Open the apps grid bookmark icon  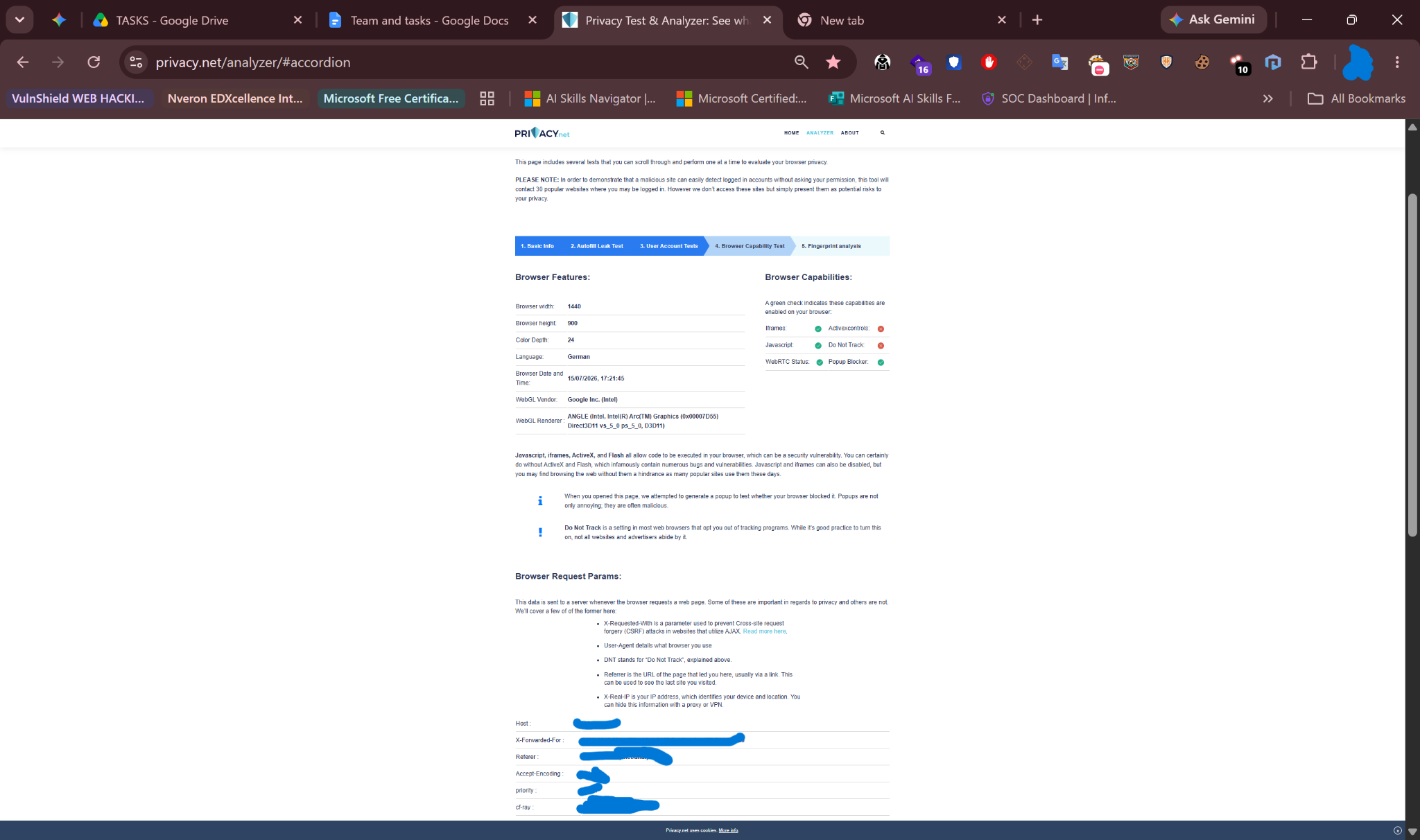[x=487, y=98]
